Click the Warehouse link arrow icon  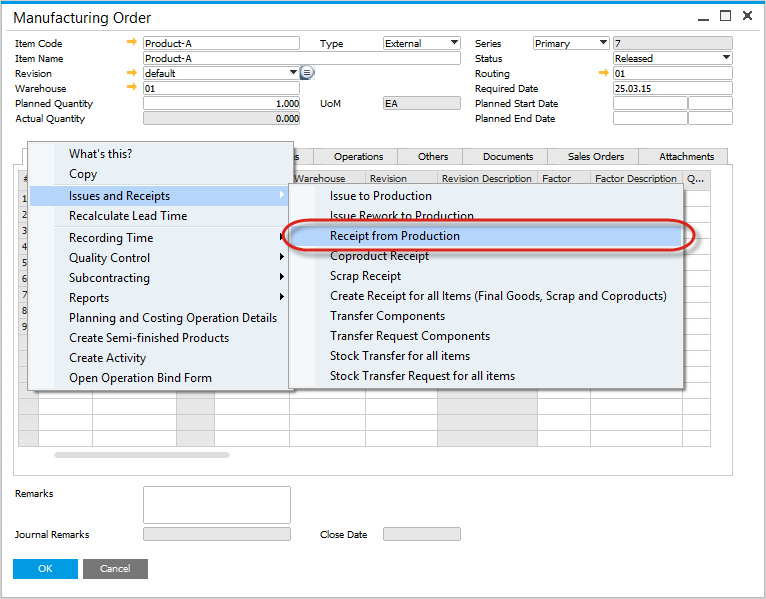click(x=132, y=88)
